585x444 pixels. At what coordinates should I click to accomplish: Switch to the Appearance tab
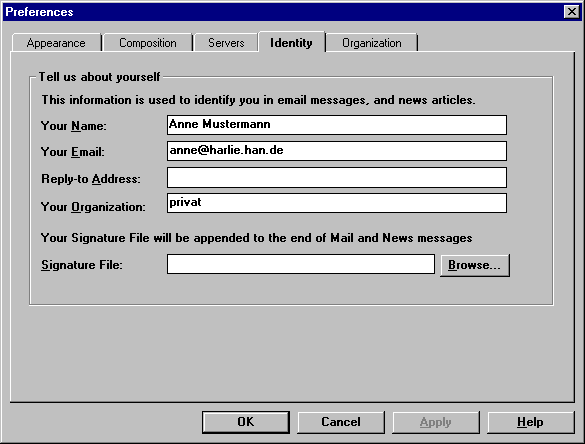(56, 43)
